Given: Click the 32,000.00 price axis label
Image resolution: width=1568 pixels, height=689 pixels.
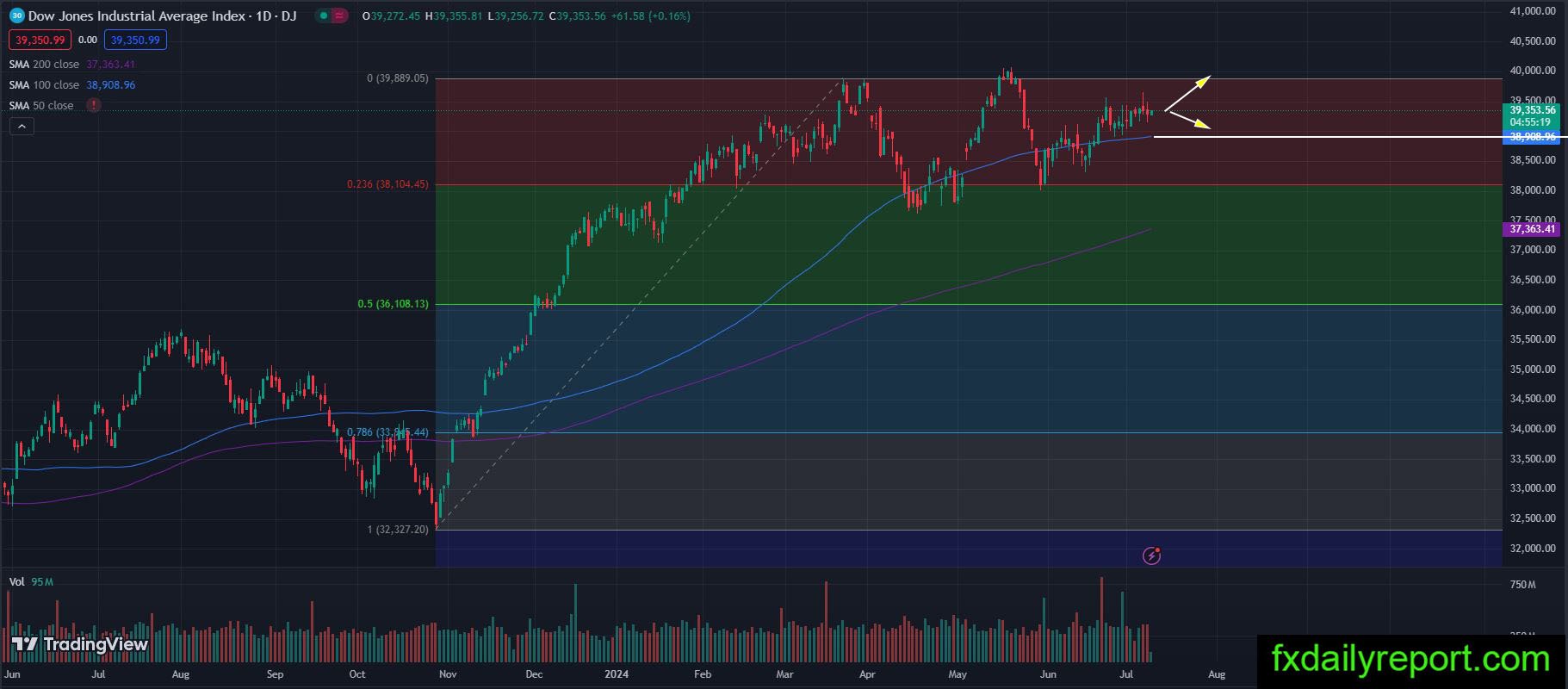Looking at the screenshot, I should pyautogui.click(x=1533, y=549).
